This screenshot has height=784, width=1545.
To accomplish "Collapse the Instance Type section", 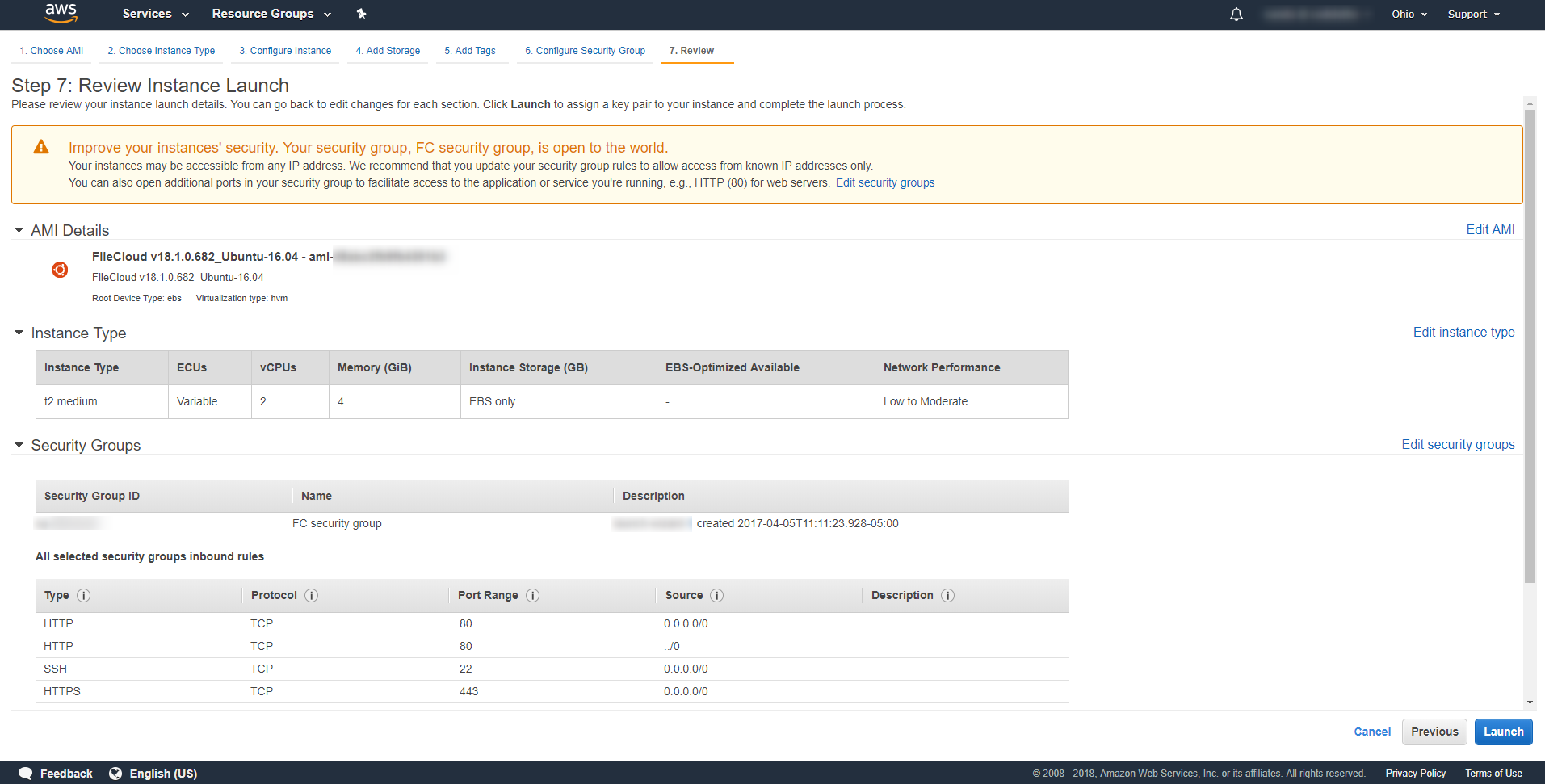I will click(x=19, y=333).
